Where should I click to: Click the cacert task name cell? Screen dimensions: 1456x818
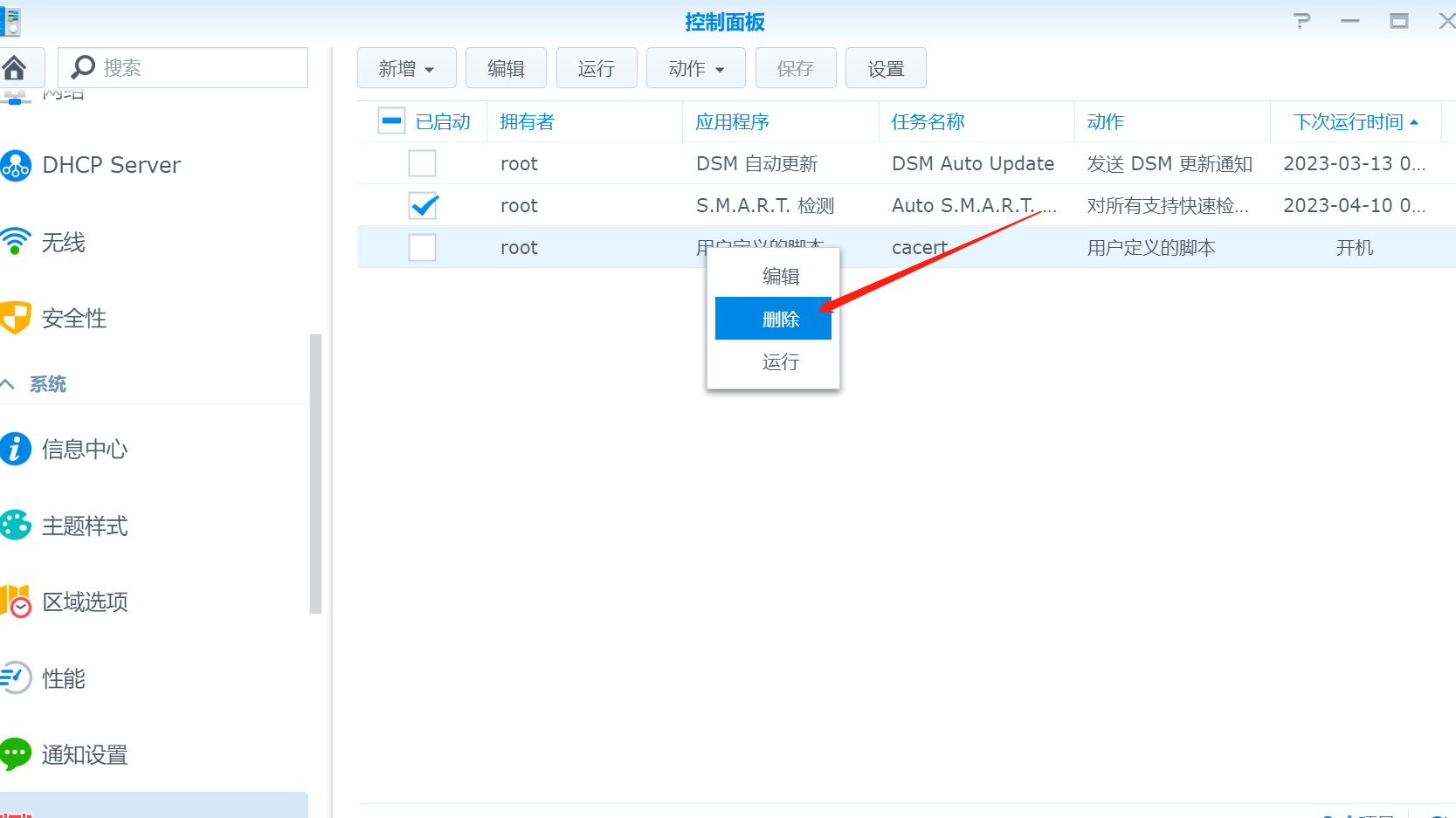pyautogui.click(x=920, y=247)
